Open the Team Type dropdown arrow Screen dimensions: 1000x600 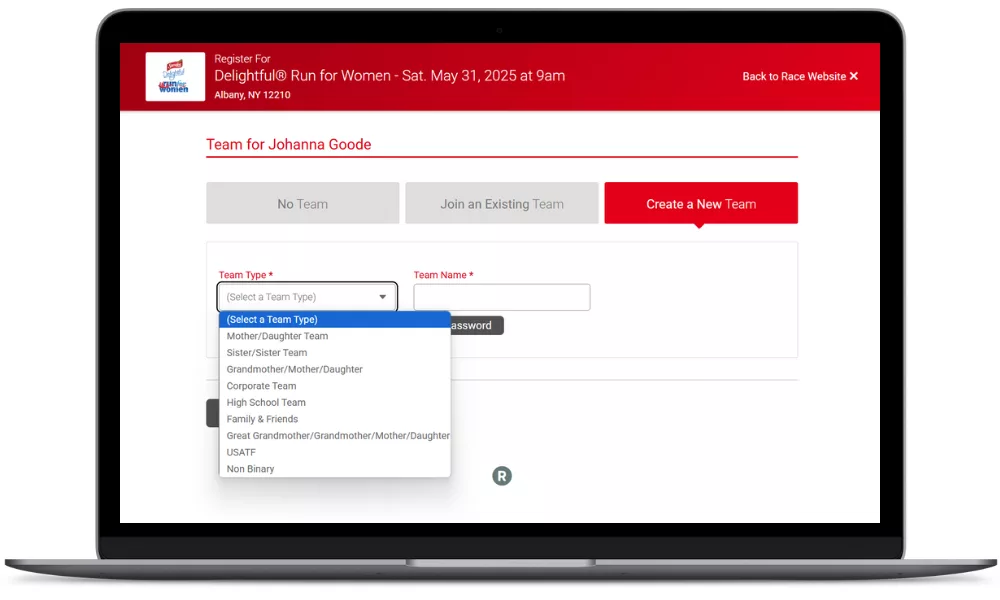pyautogui.click(x=383, y=297)
